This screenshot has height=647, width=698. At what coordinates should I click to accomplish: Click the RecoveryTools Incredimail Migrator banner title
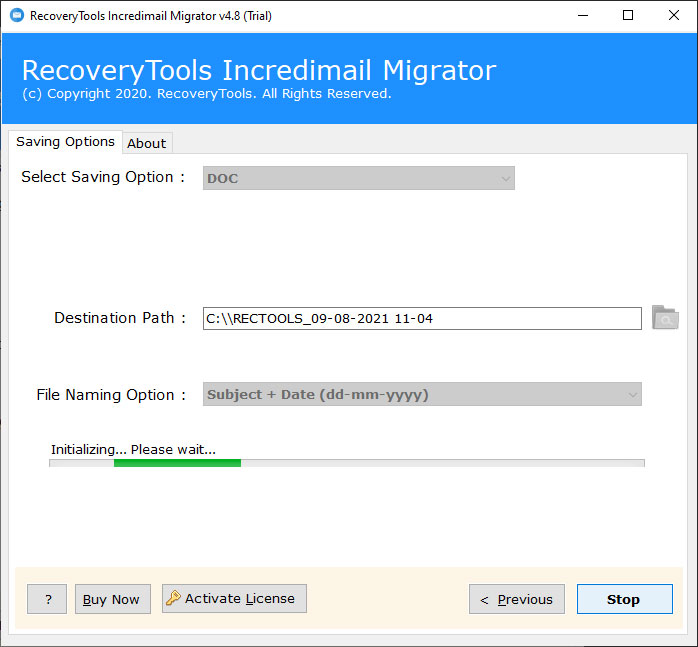[259, 70]
